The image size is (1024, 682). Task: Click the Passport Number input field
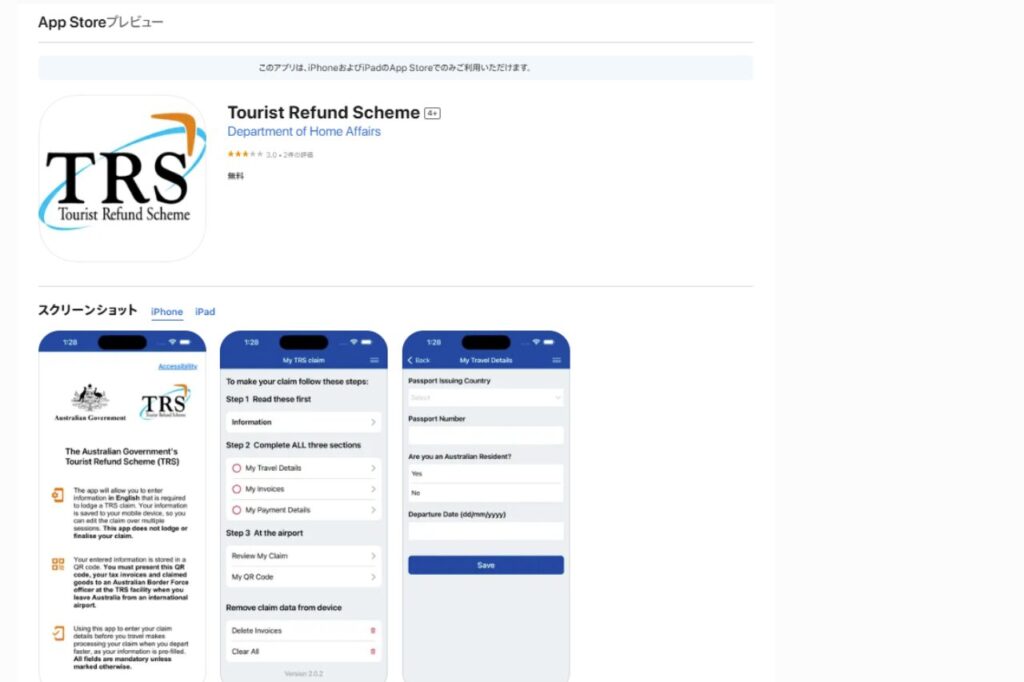coord(486,435)
